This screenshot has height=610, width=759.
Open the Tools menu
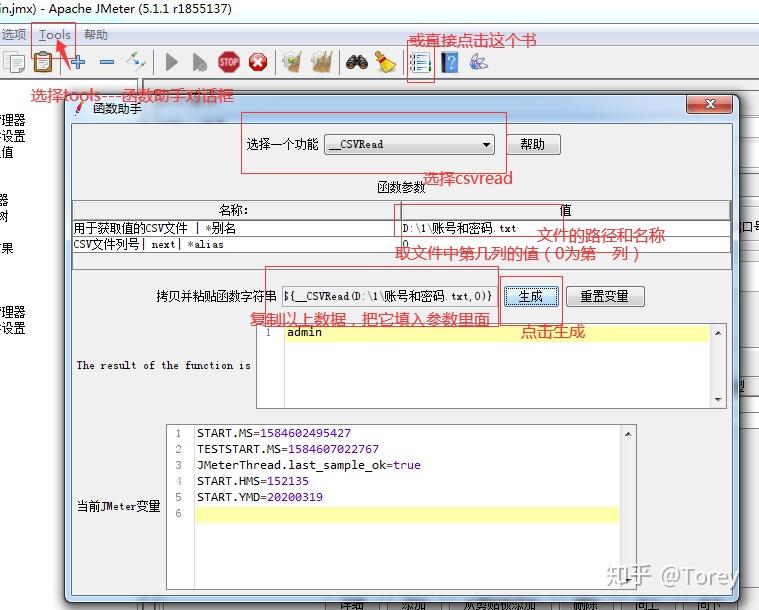(x=55, y=35)
